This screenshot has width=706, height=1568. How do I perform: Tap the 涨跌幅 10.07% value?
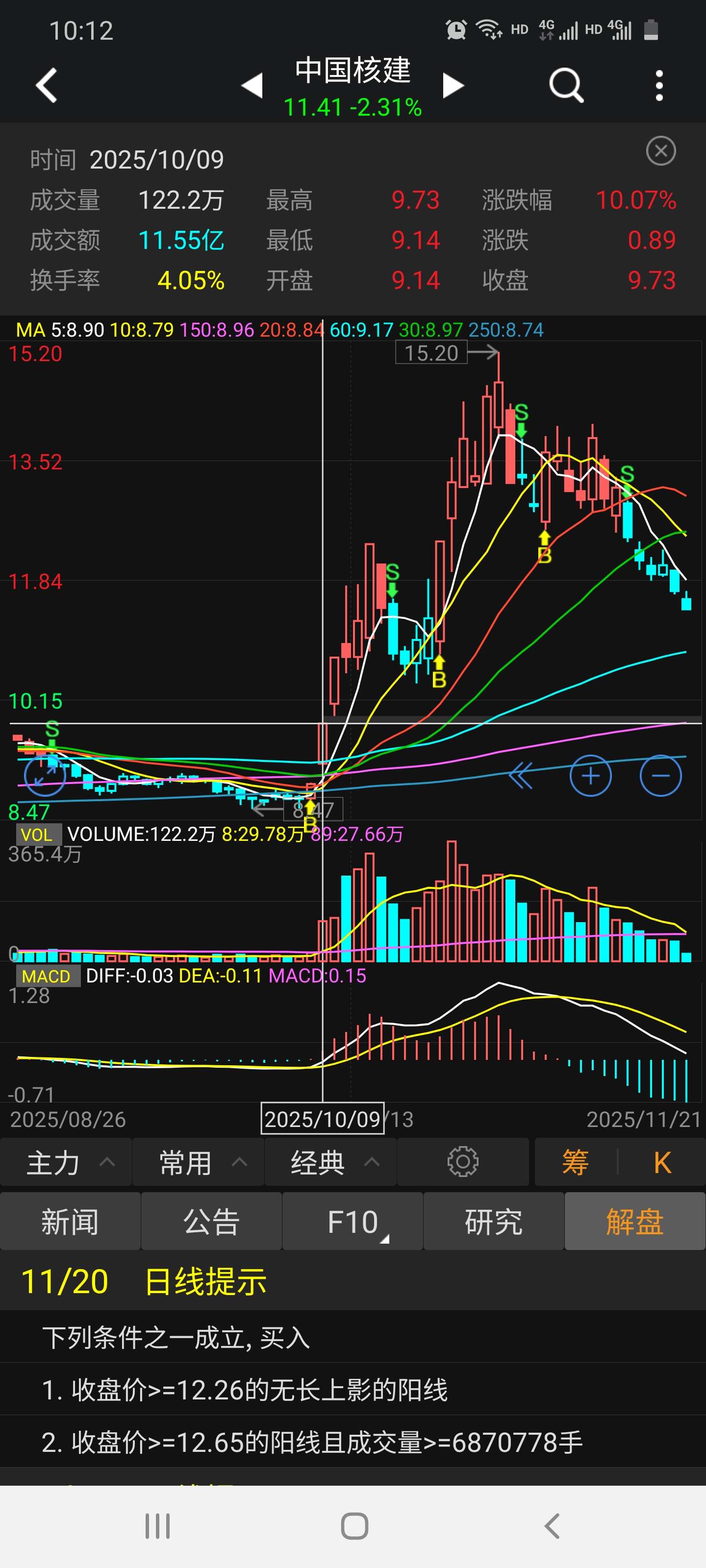pos(636,200)
